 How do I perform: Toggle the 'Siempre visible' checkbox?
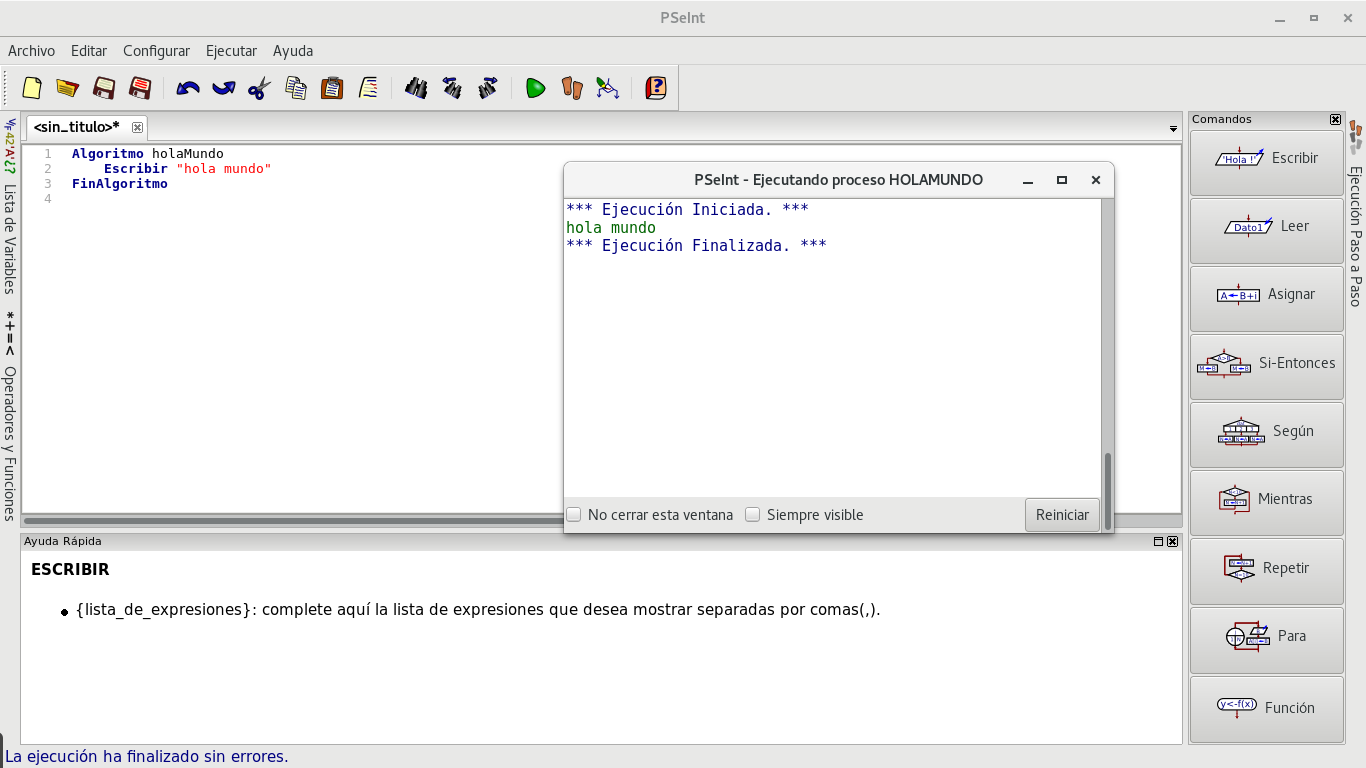click(753, 515)
